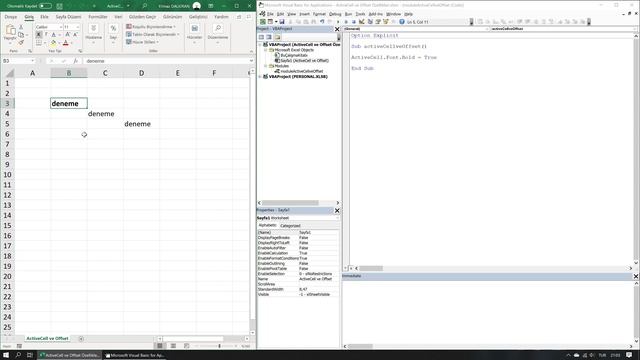This screenshot has height=360, width=640.
Task: Expand VBAProject (PERSONAL.XLSB) node
Action: click(260, 76)
